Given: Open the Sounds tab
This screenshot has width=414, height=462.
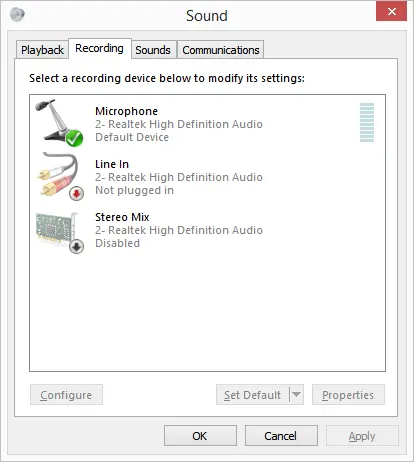Looking at the screenshot, I should tap(153, 50).
